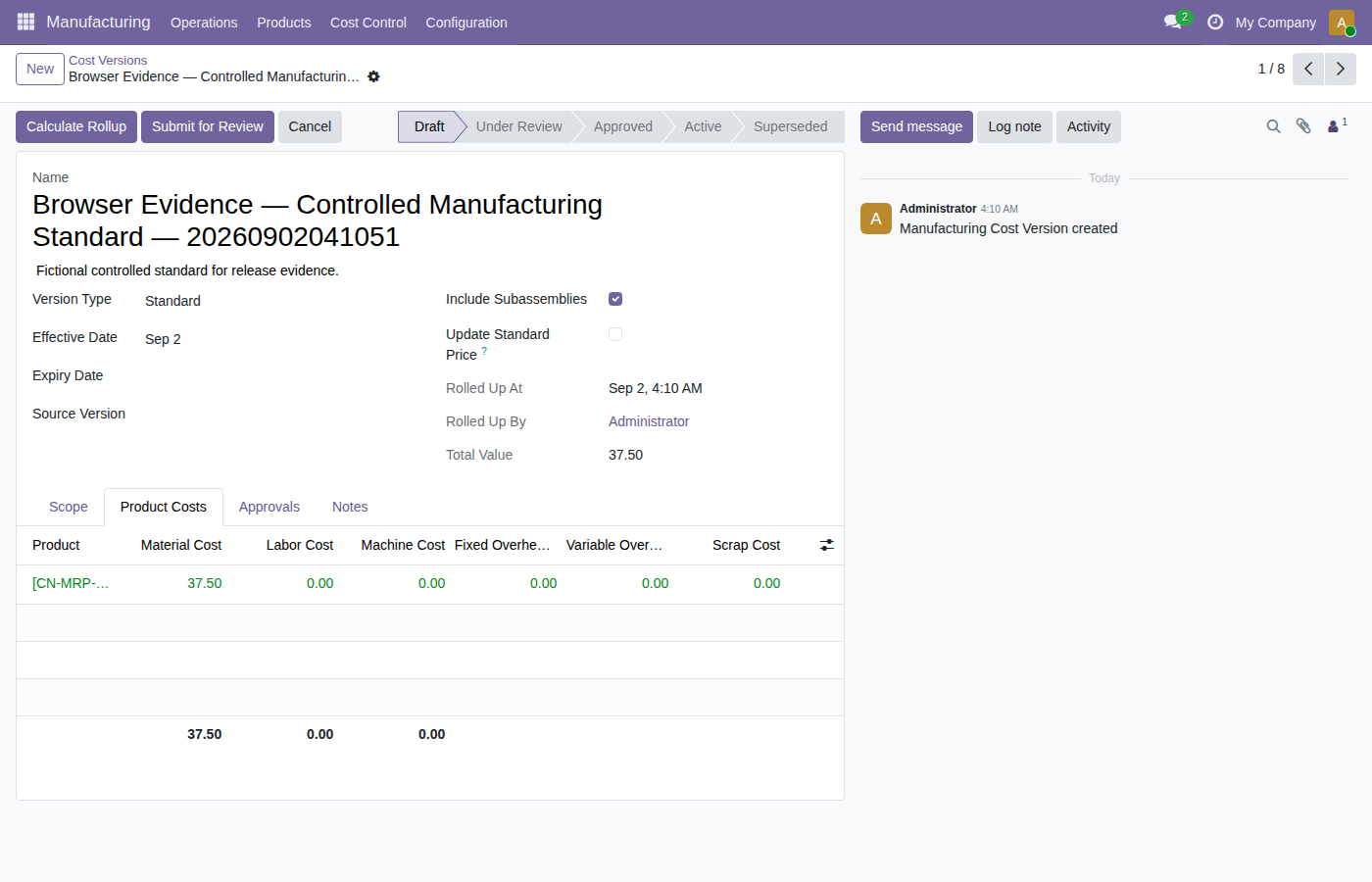Open the Version Type selection field
Viewport: 1372px width, 882px height.
tap(279, 301)
